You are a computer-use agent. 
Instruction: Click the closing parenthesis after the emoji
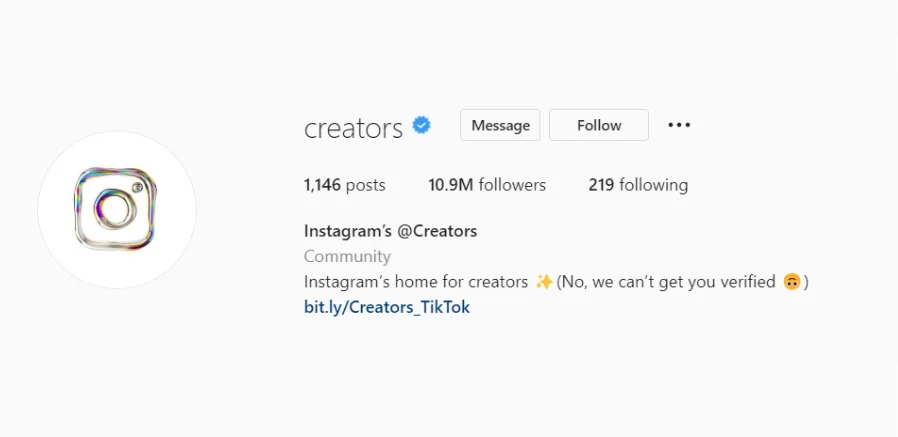point(806,282)
